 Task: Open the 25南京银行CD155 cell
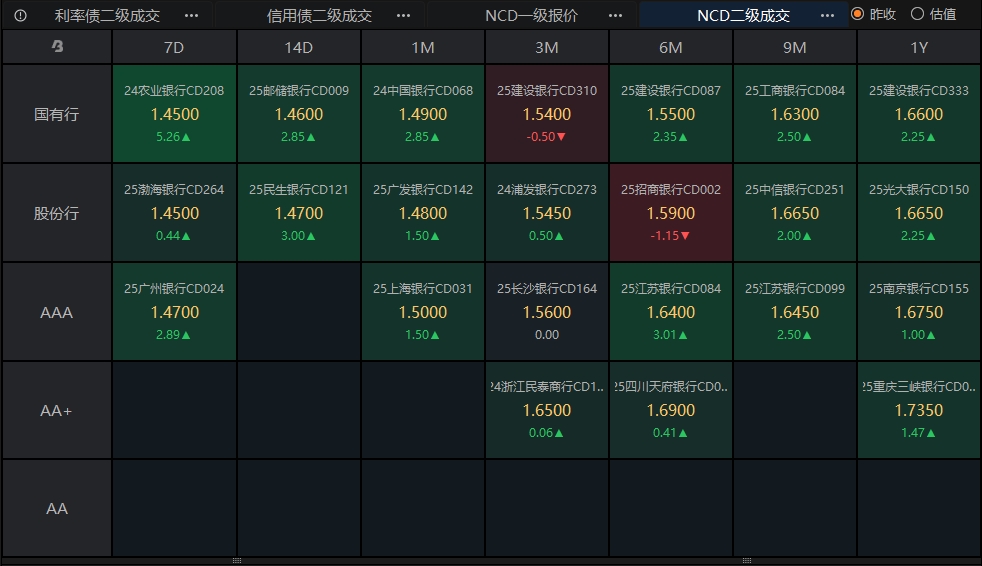(919, 312)
